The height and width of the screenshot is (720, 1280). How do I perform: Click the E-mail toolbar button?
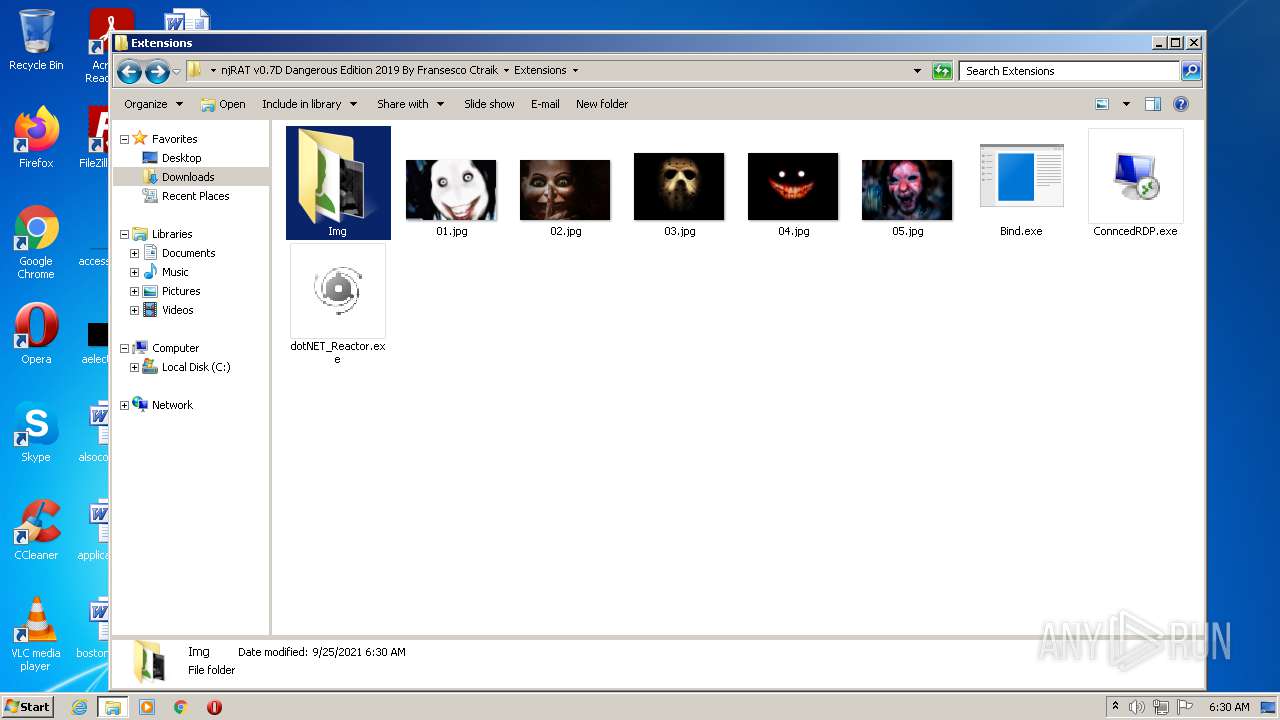tap(545, 104)
